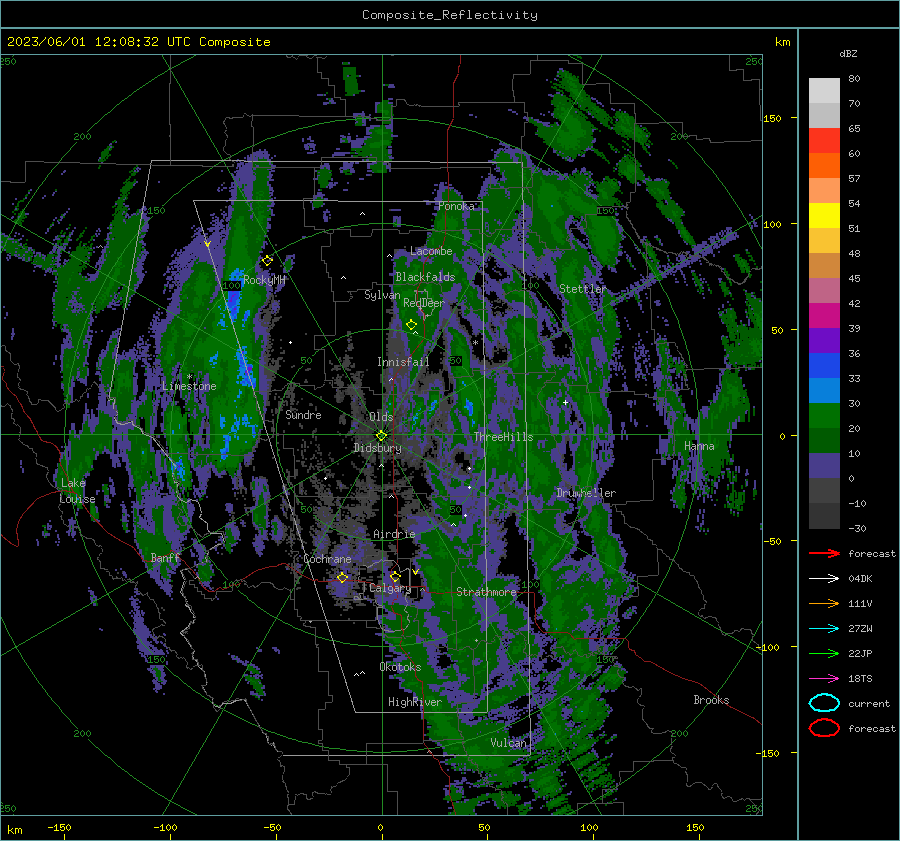Click the Sundre town label

pyautogui.click(x=304, y=414)
